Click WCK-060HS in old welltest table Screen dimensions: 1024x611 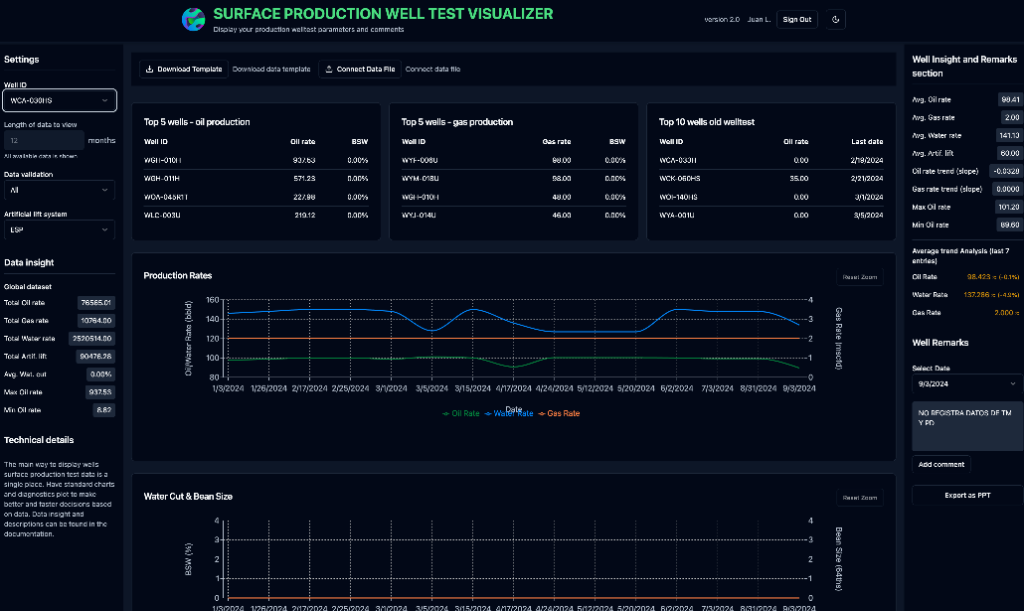(679, 178)
